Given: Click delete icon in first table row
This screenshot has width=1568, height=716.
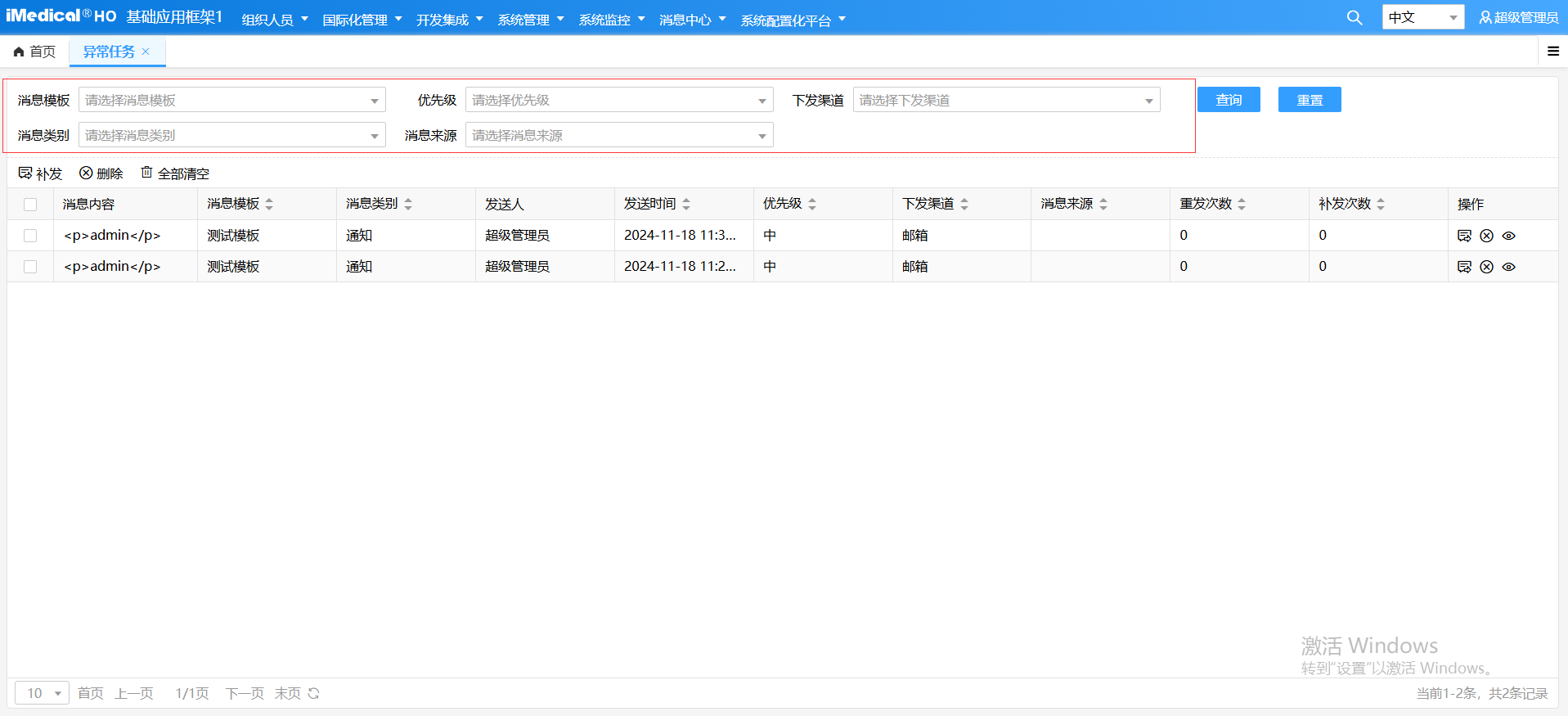Looking at the screenshot, I should (x=1486, y=236).
